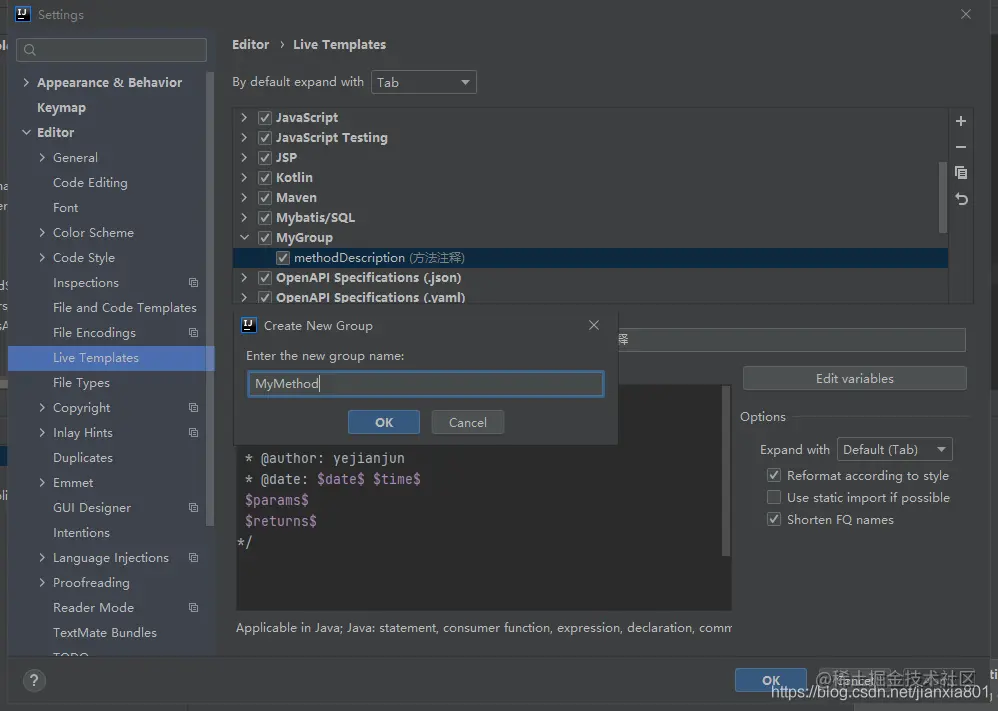Click the project-level icon next to Language Injections
The width and height of the screenshot is (998, 711).
pyautogui.click(x=193, y=558)
